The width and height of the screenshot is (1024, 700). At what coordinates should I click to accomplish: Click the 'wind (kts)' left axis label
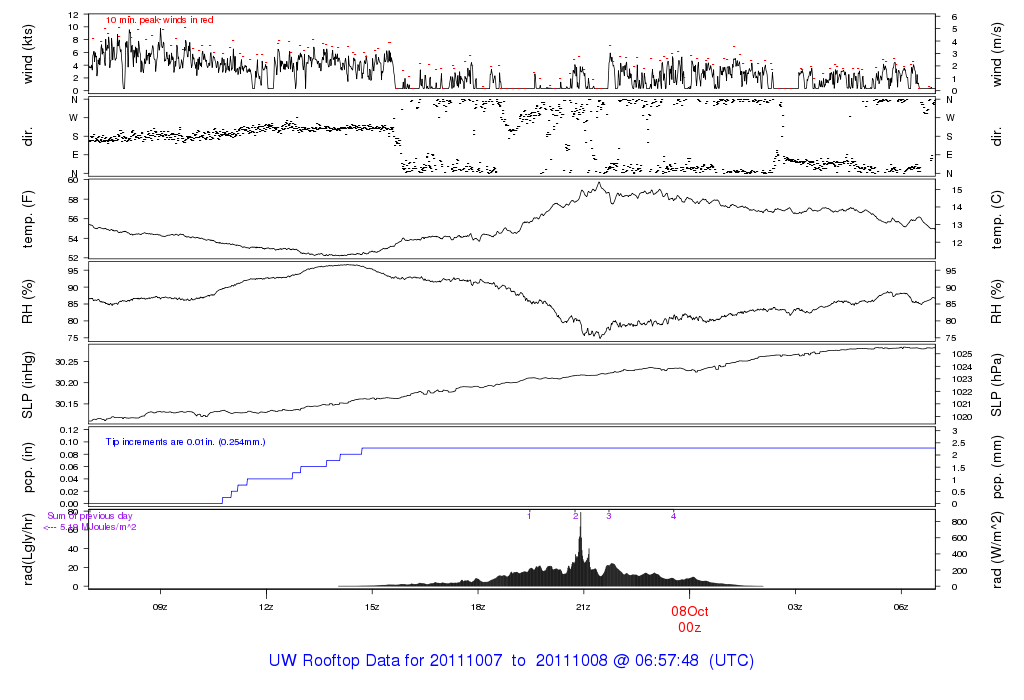click(x=27, y=54)
